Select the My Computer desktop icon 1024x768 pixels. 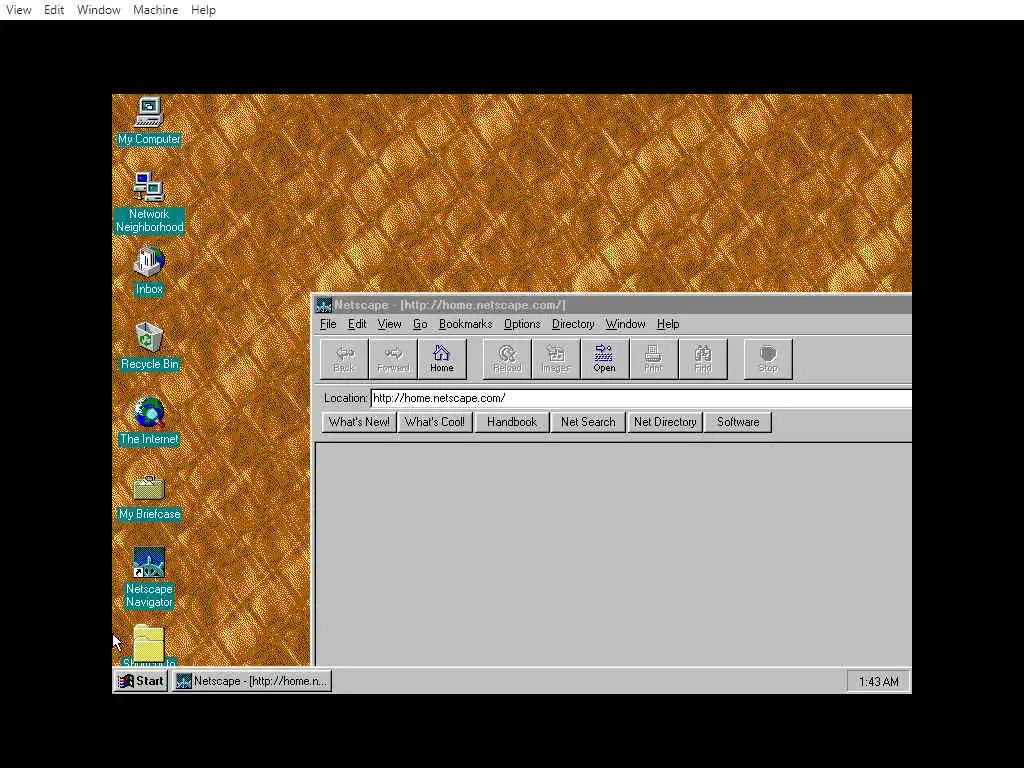click(x=149, y=121)
